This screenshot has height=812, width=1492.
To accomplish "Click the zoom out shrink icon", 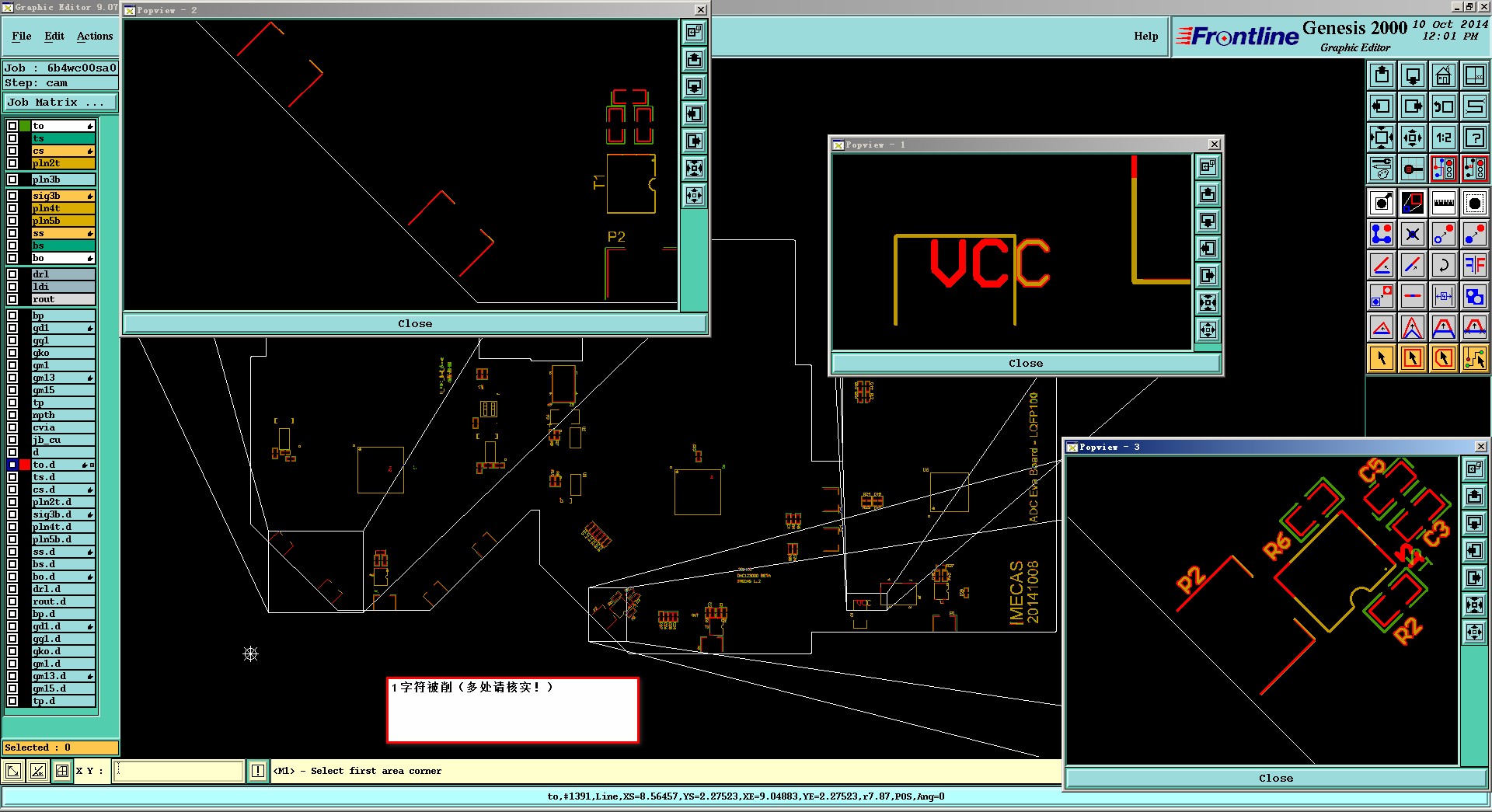I will tap(1413, 138).
